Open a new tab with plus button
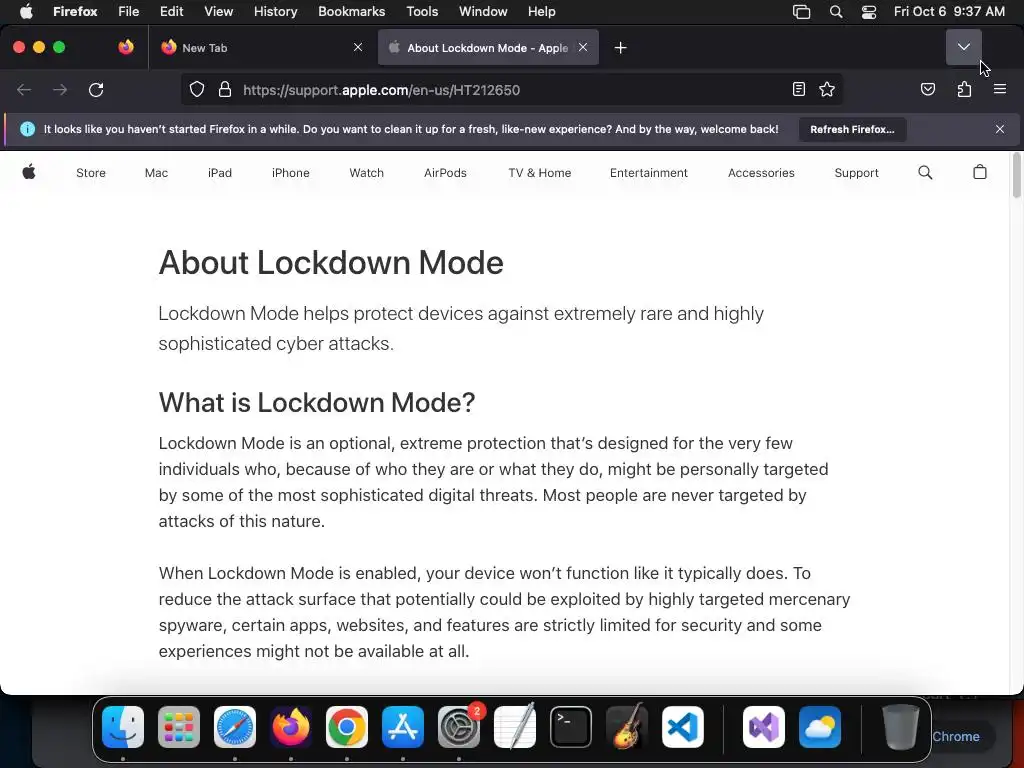Screen dimensions: 1024x768 [620, 48]
